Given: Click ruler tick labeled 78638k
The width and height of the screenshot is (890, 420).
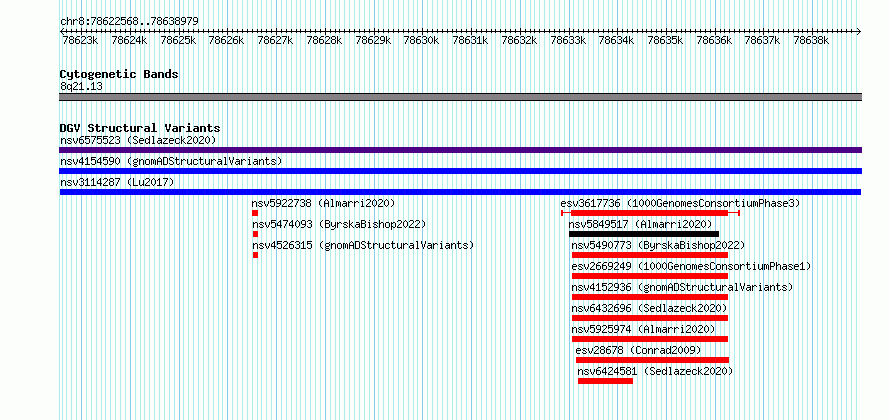Looking at the screenshot, I should pos(812,40).
